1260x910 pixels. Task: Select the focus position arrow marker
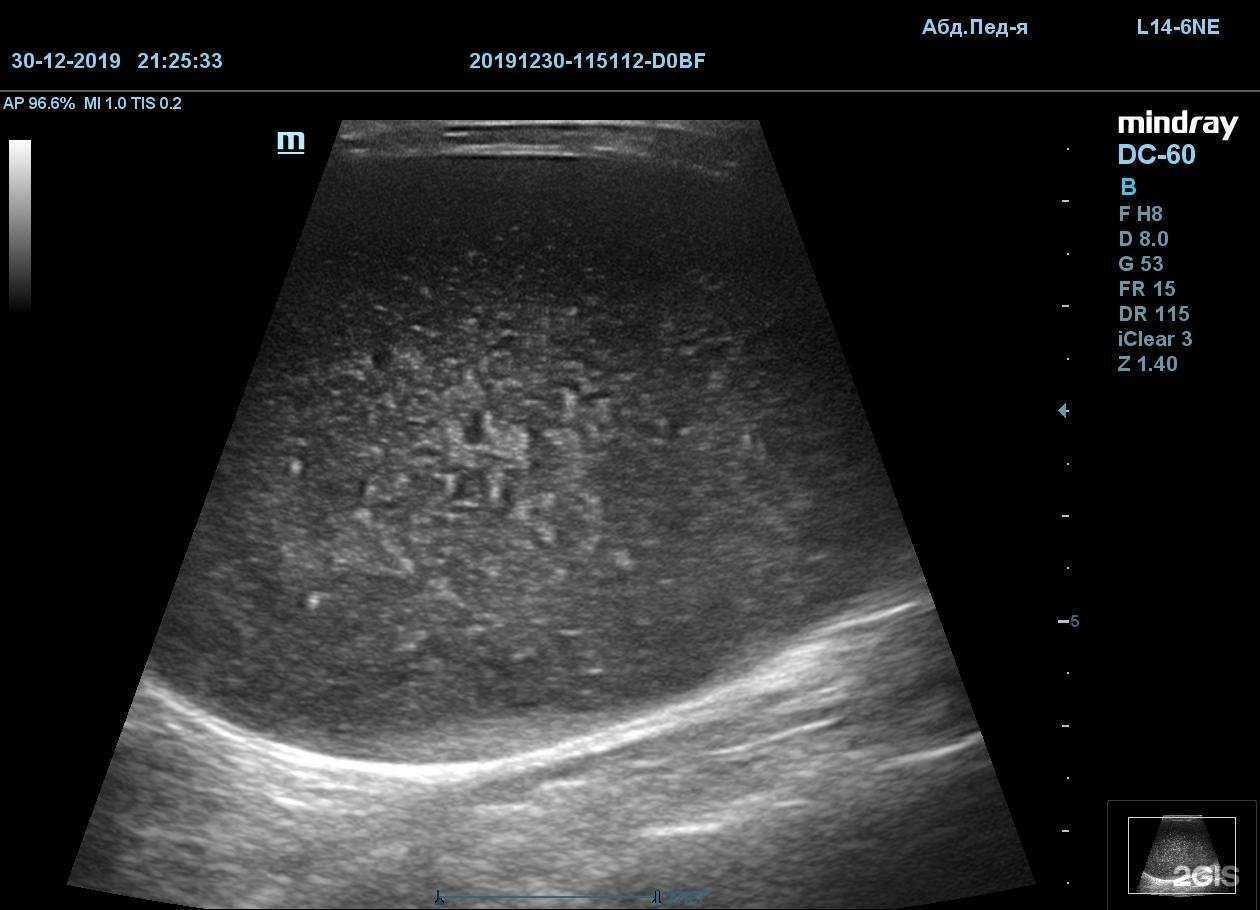coord(1062,410)
